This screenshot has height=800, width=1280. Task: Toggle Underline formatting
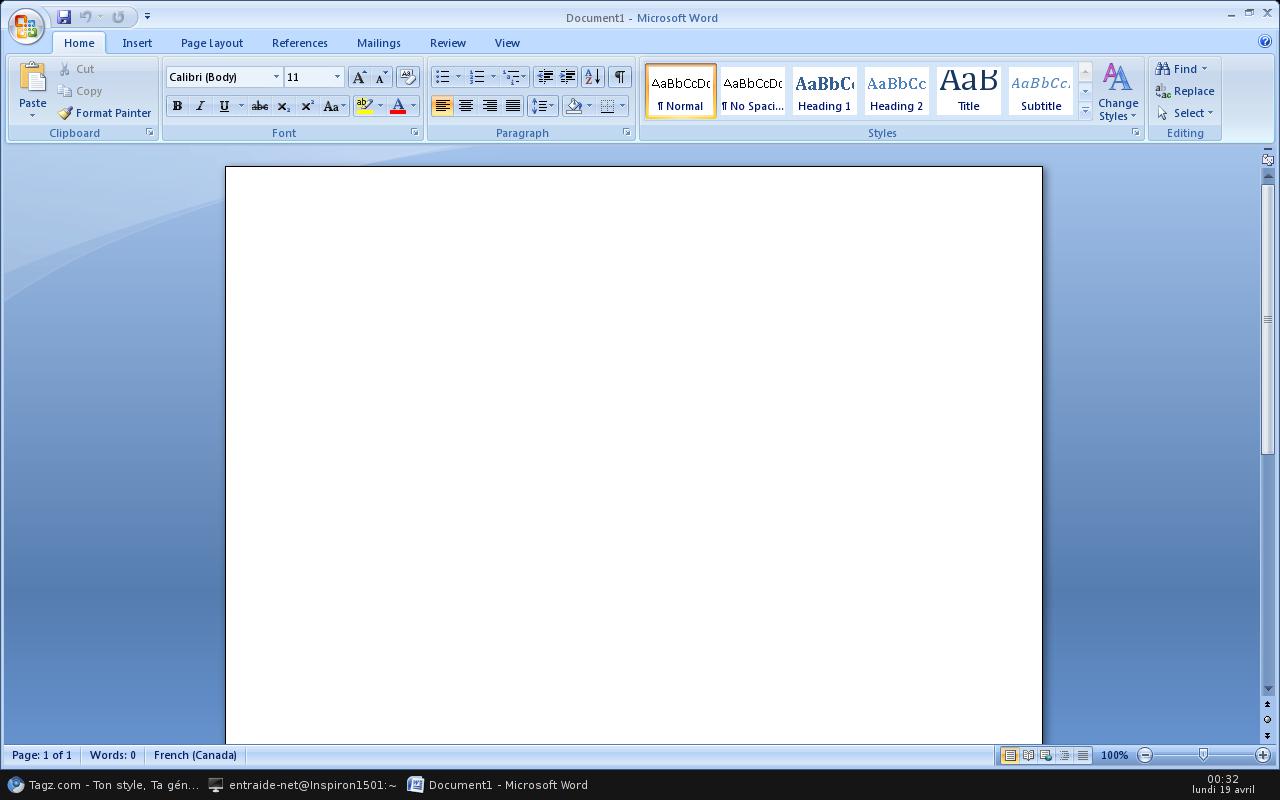pos(224,106)
